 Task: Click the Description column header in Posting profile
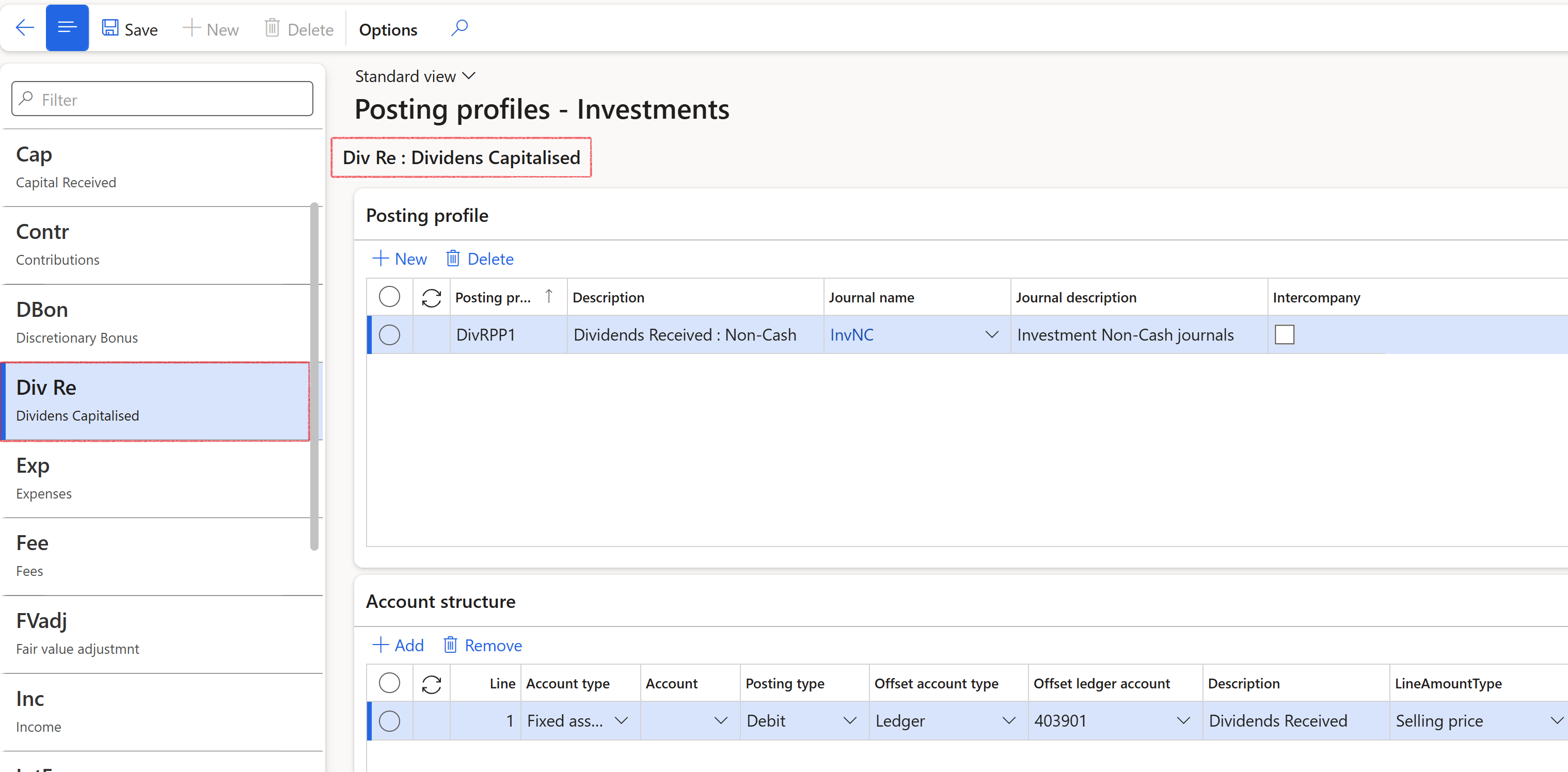pyautogui.click(x=695, y=297)
